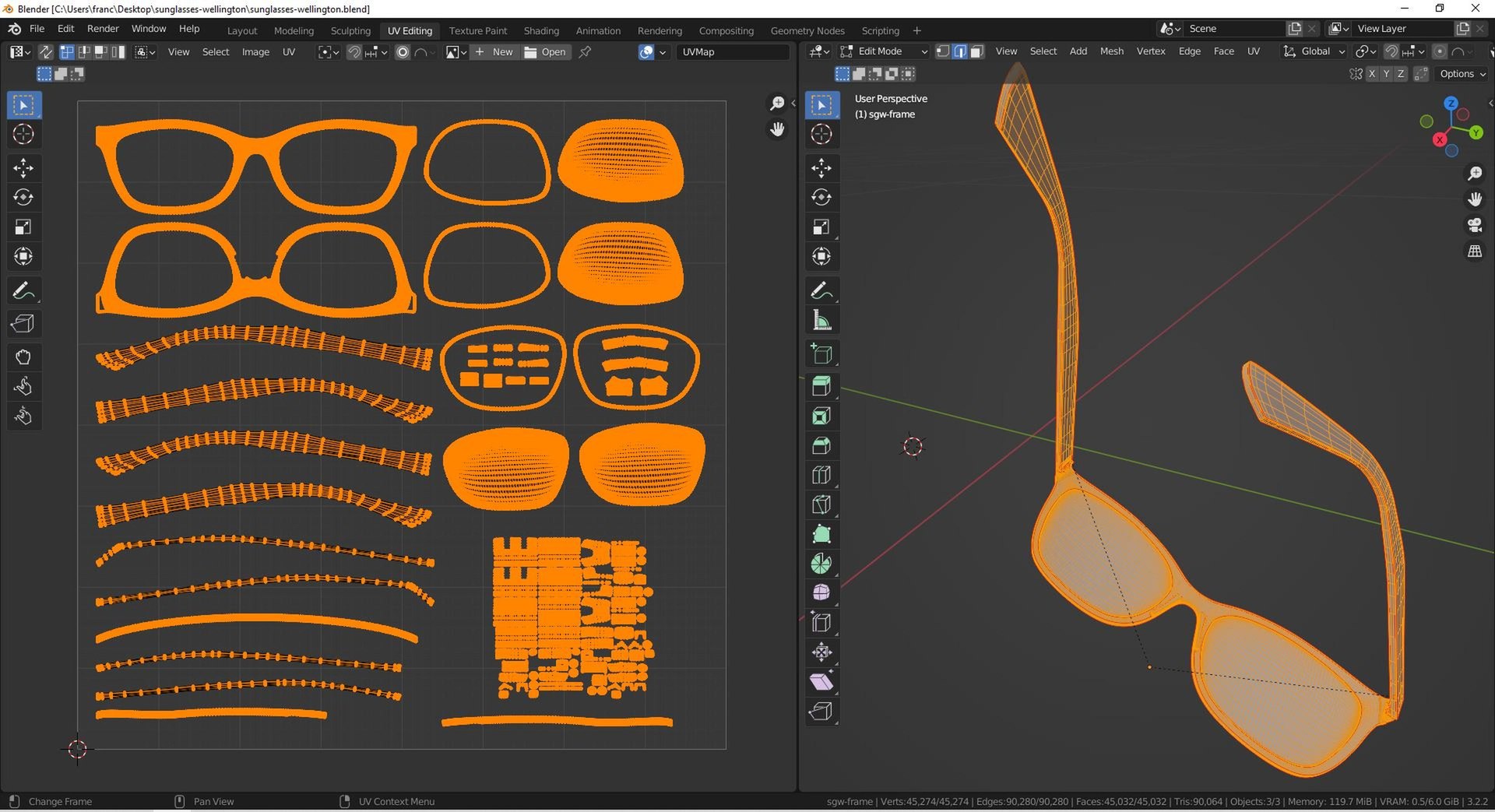Choose the Measure tool in viewport

pos(821,320)
